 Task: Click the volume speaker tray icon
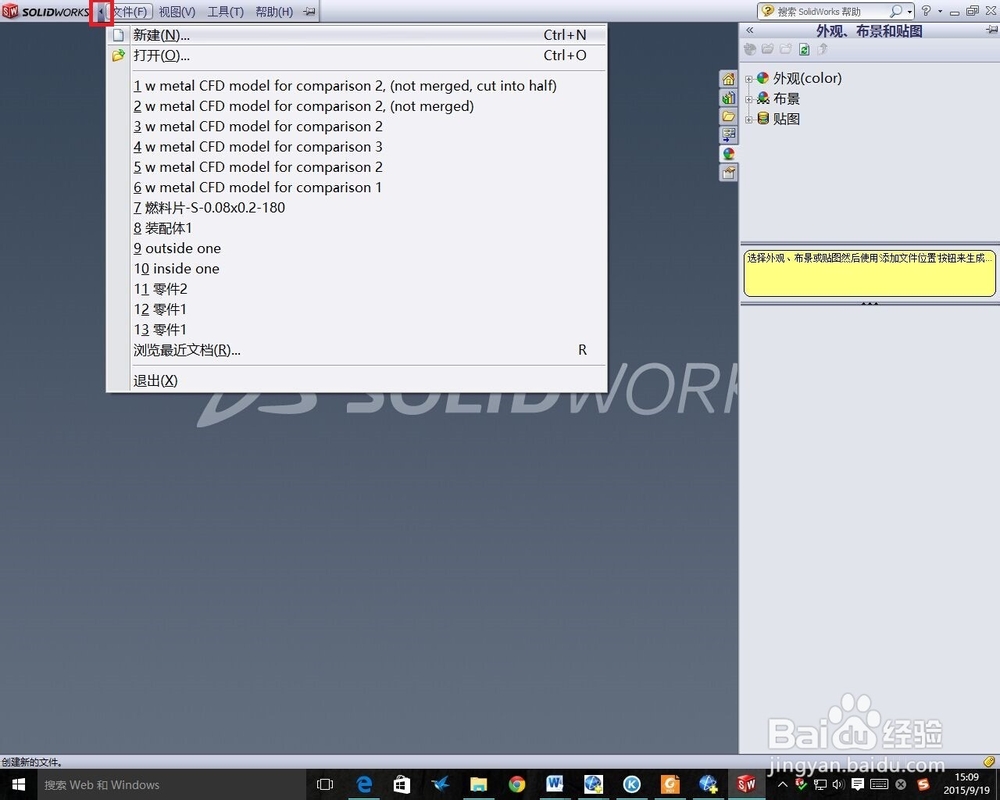[838, 784]
